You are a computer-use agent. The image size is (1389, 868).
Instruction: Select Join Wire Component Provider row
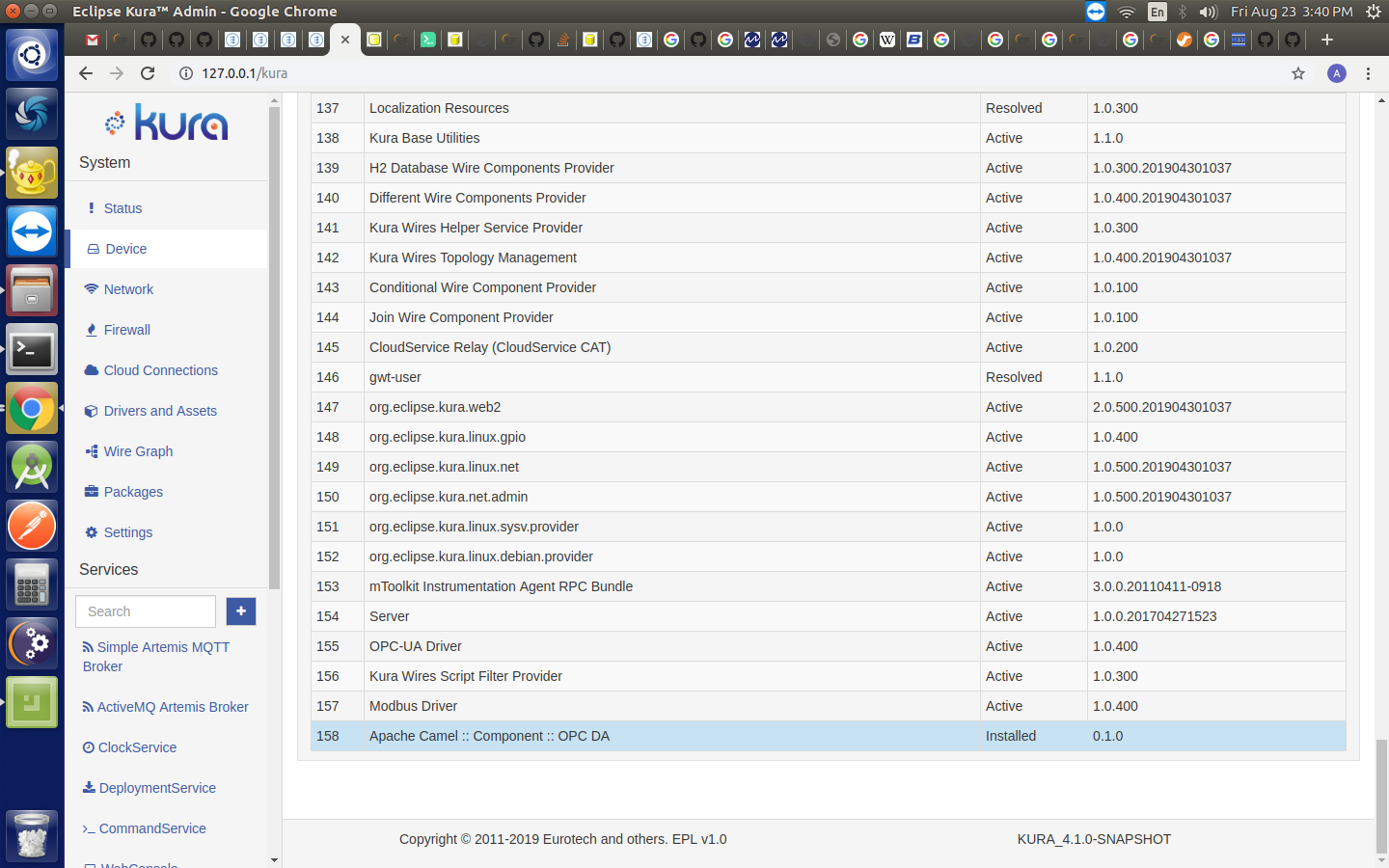pos(829,317)
